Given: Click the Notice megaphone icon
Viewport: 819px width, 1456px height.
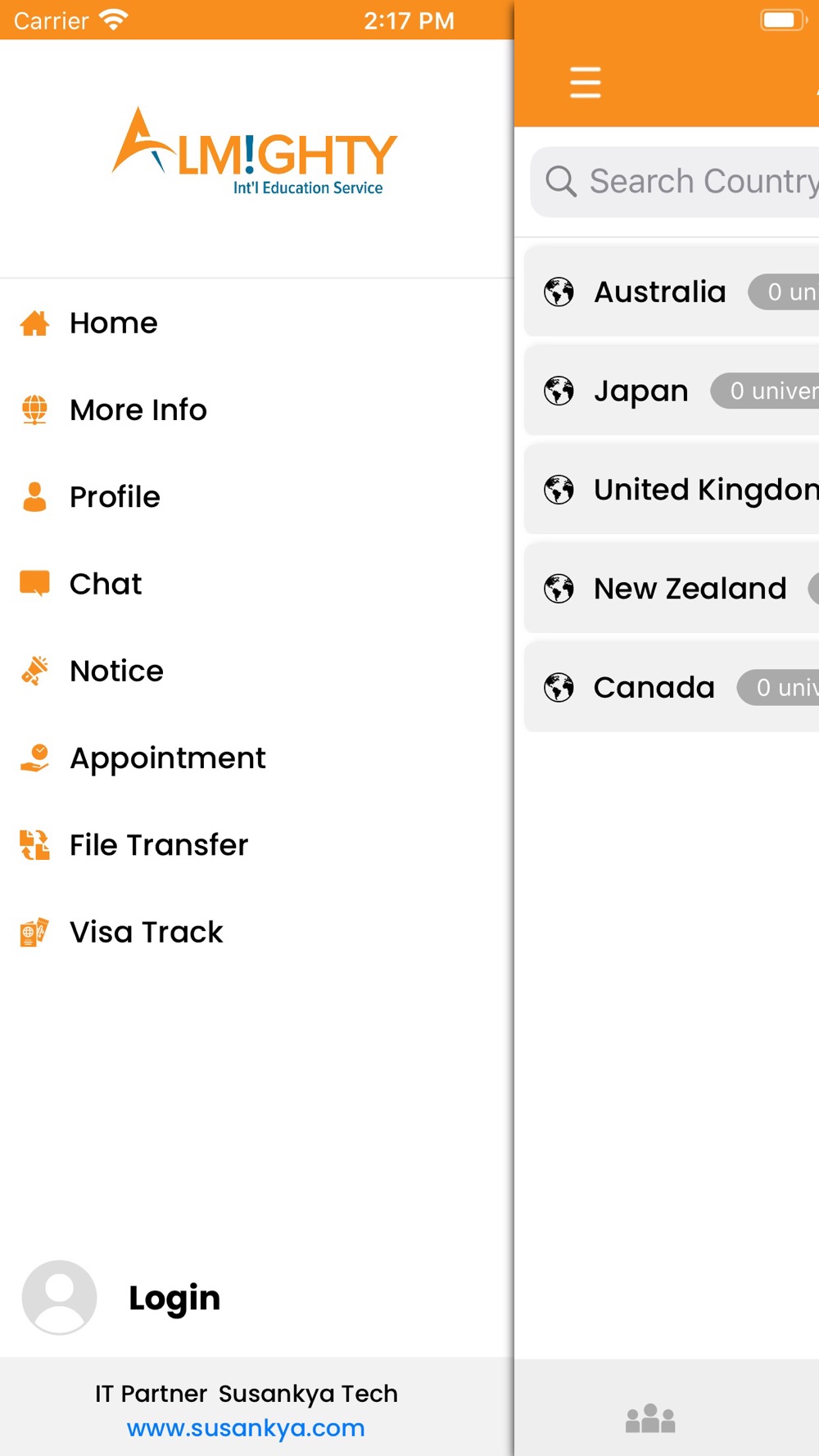Looking at the screenshot, I should (x=34, y=671).
